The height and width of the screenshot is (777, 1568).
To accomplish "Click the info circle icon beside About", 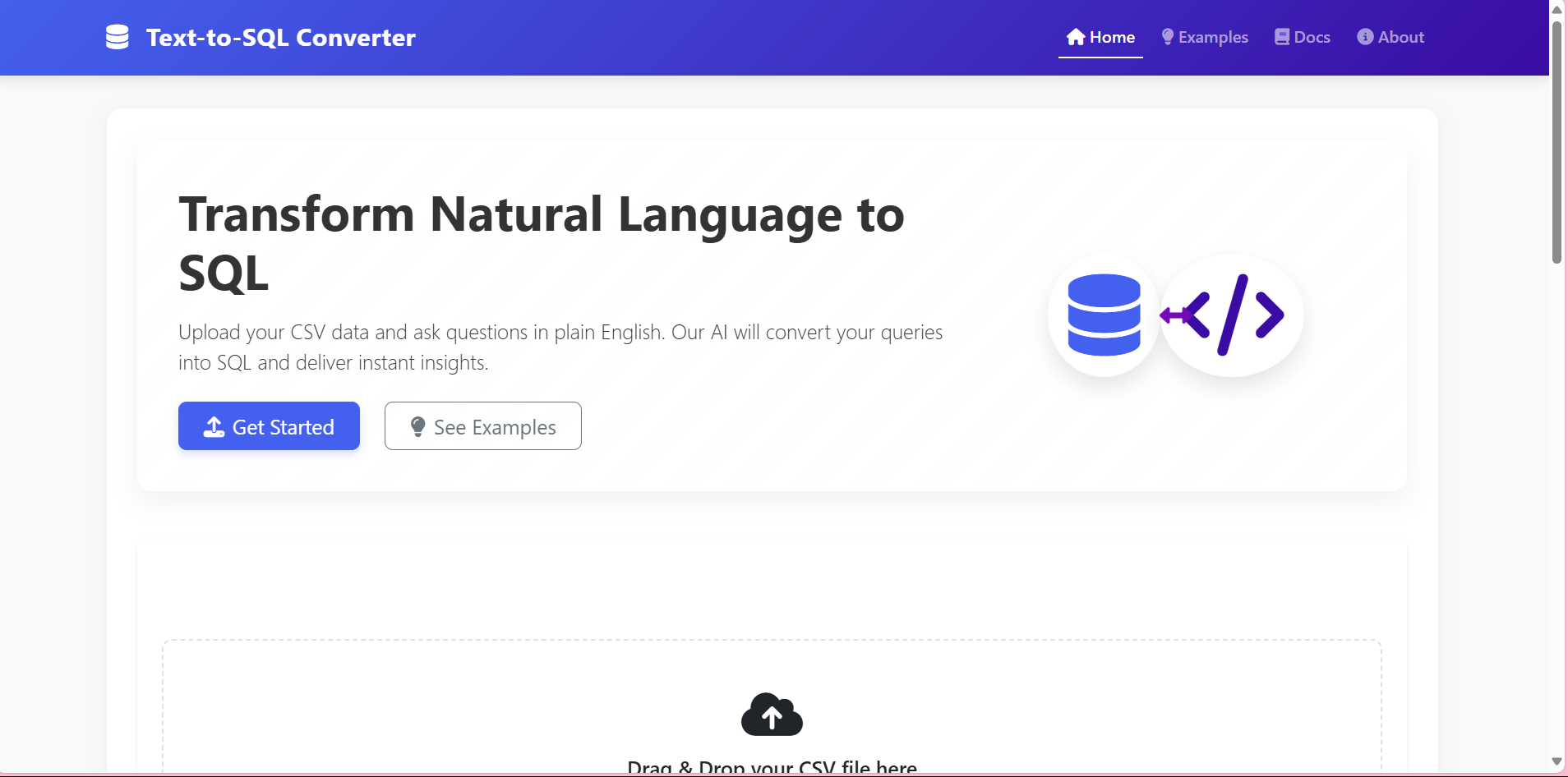I will click(1365, 37).
